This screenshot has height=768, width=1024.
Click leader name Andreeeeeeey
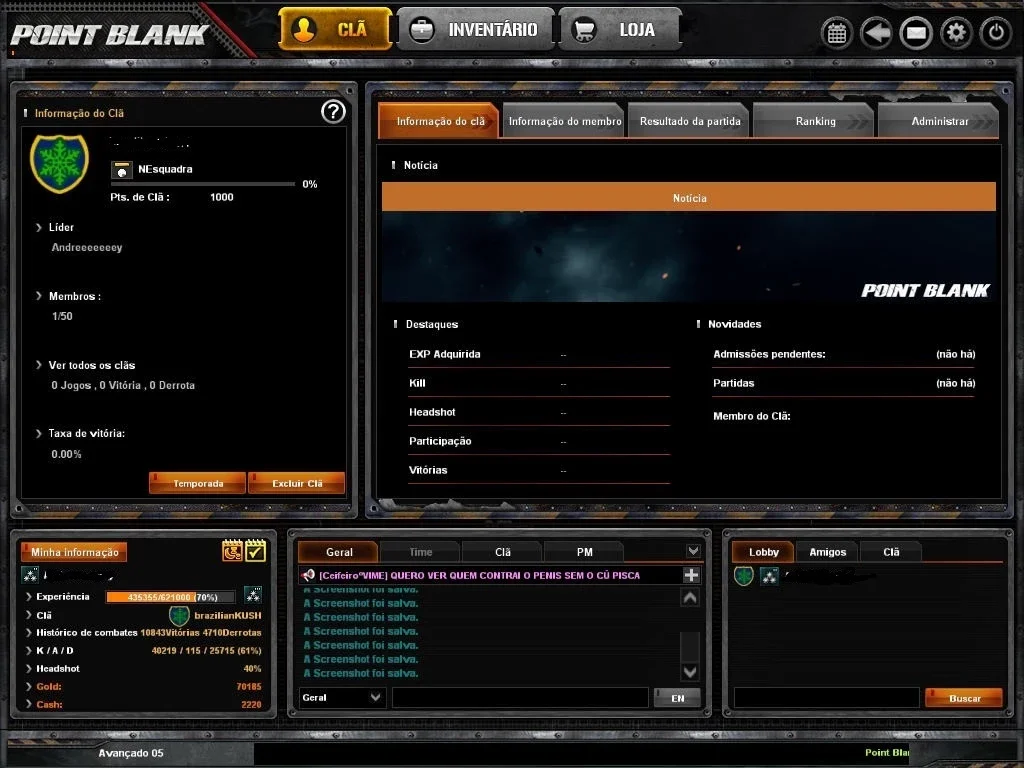pos(87,248)
